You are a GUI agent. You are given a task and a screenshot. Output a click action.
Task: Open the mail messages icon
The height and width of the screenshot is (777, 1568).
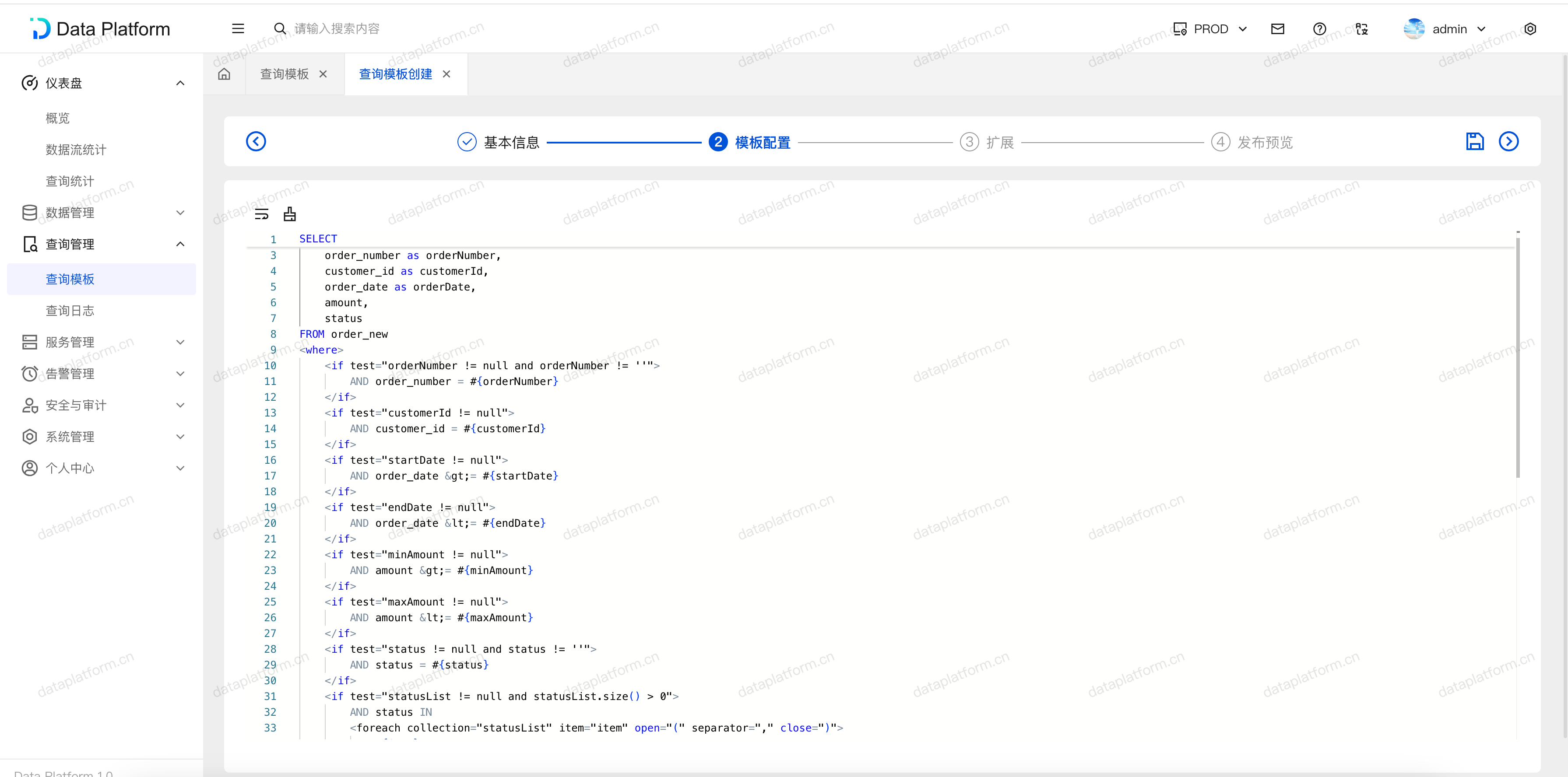[x=1277, y=29]
